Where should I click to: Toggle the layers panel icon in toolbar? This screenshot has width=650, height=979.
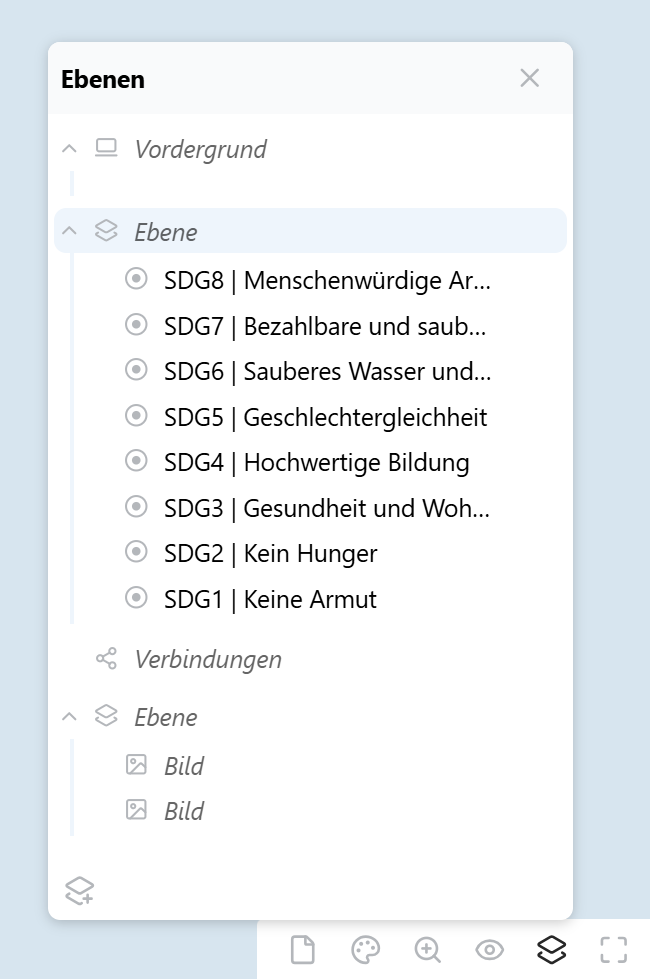coord(551,949)
